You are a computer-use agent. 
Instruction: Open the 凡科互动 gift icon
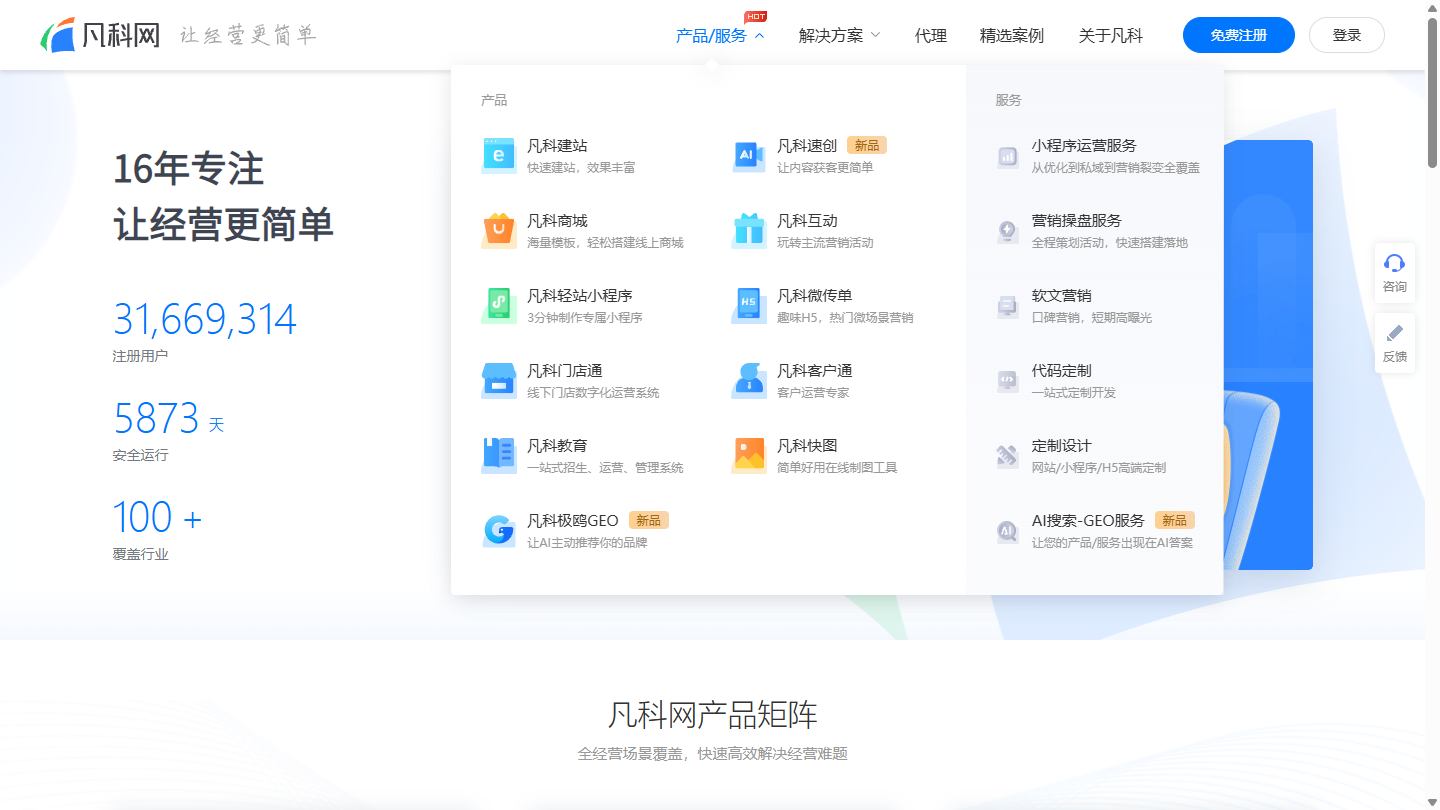coord(749,231)
